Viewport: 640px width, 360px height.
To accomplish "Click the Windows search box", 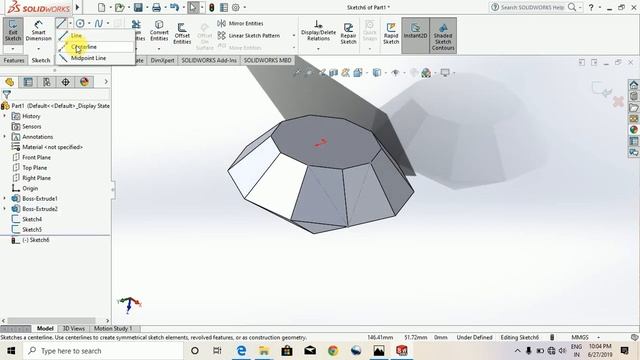I will coord(103,351).
